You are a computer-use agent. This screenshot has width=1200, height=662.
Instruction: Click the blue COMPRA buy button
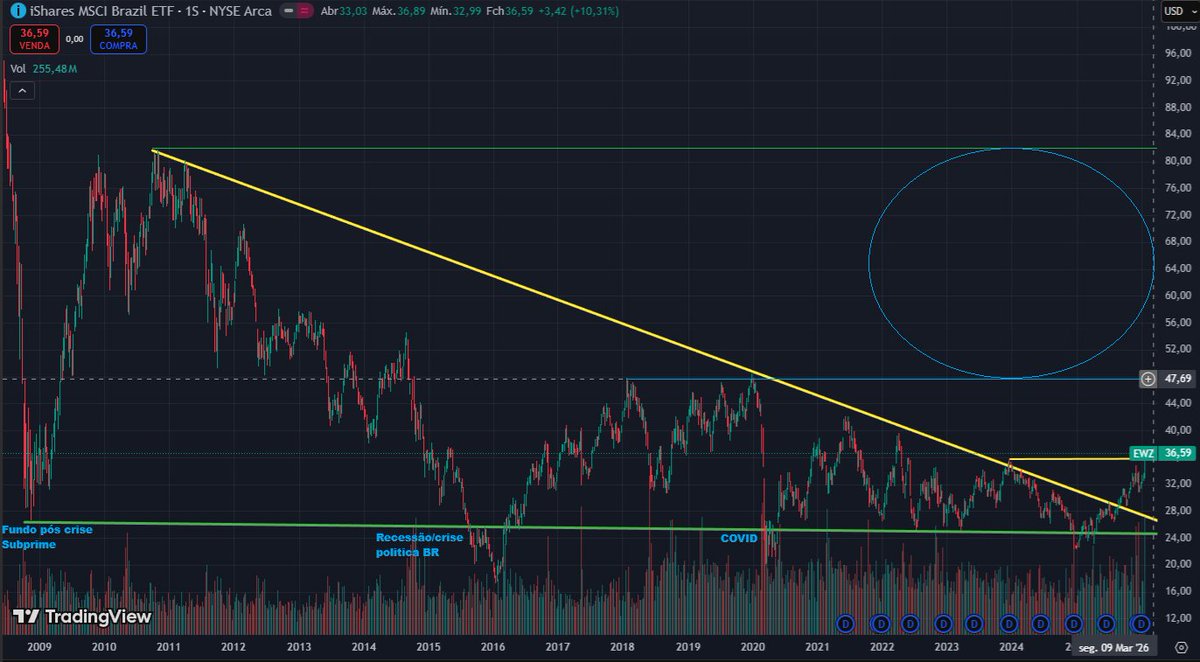click(x=118, y=39)
